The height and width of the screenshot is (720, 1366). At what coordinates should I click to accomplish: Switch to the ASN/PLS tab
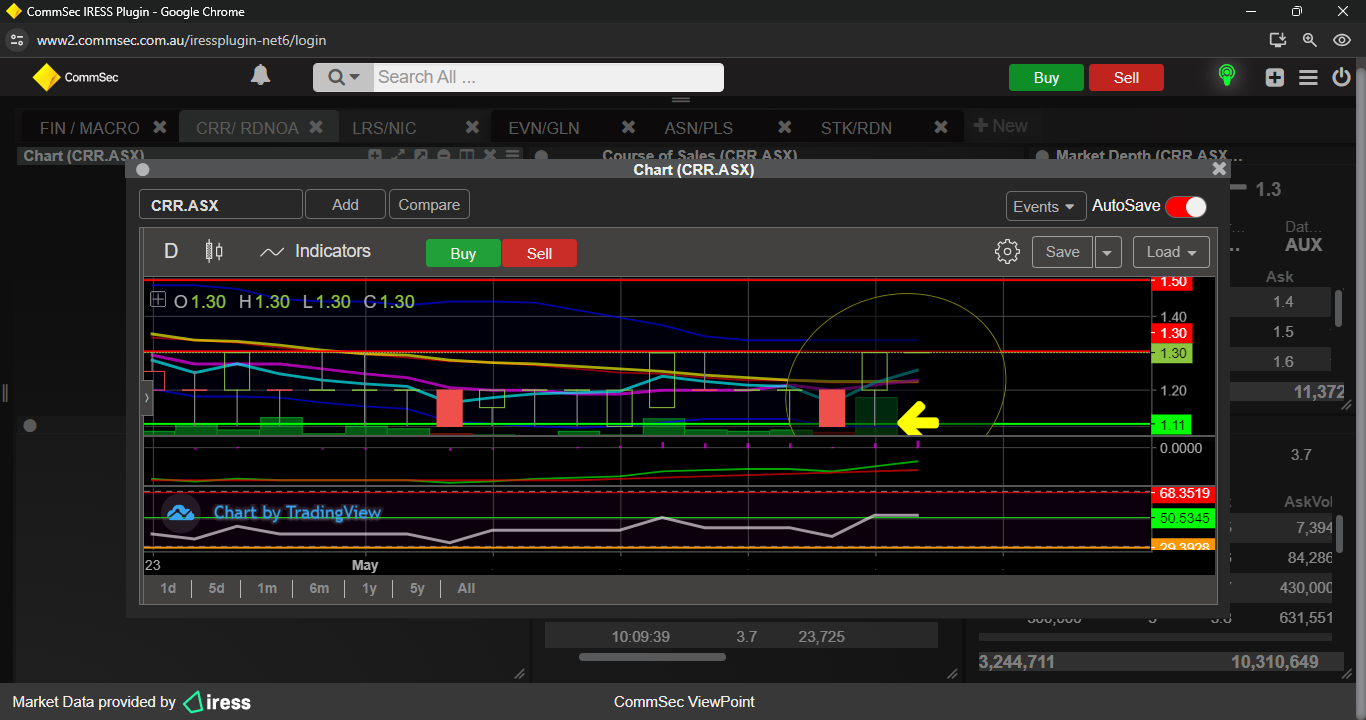pyautogui.click(x=699, y=128)
